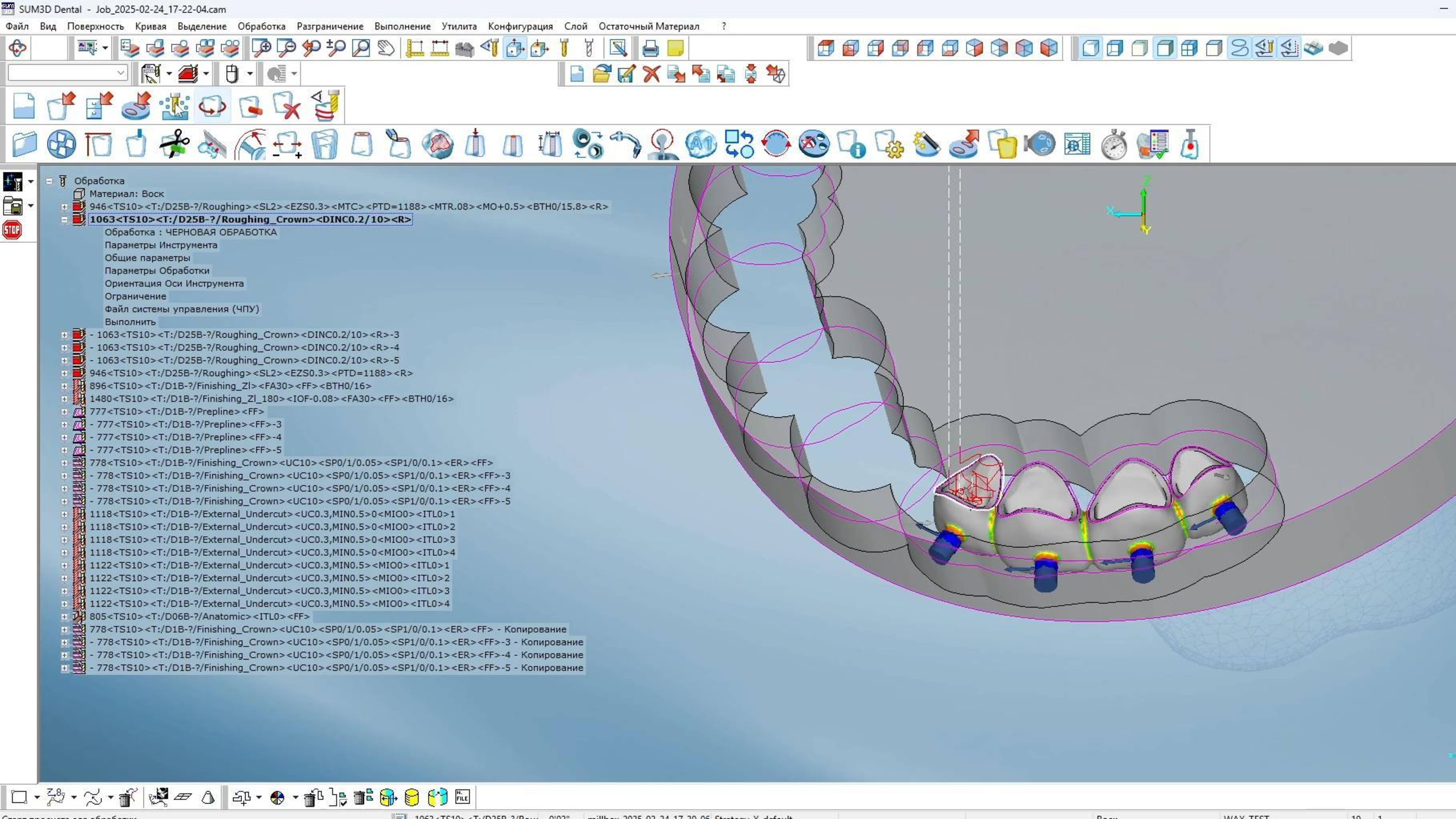This screenshot has height=819, width=1456.
Task: Open Параметры Инструмента in the tree
Action: coord(160,245)
